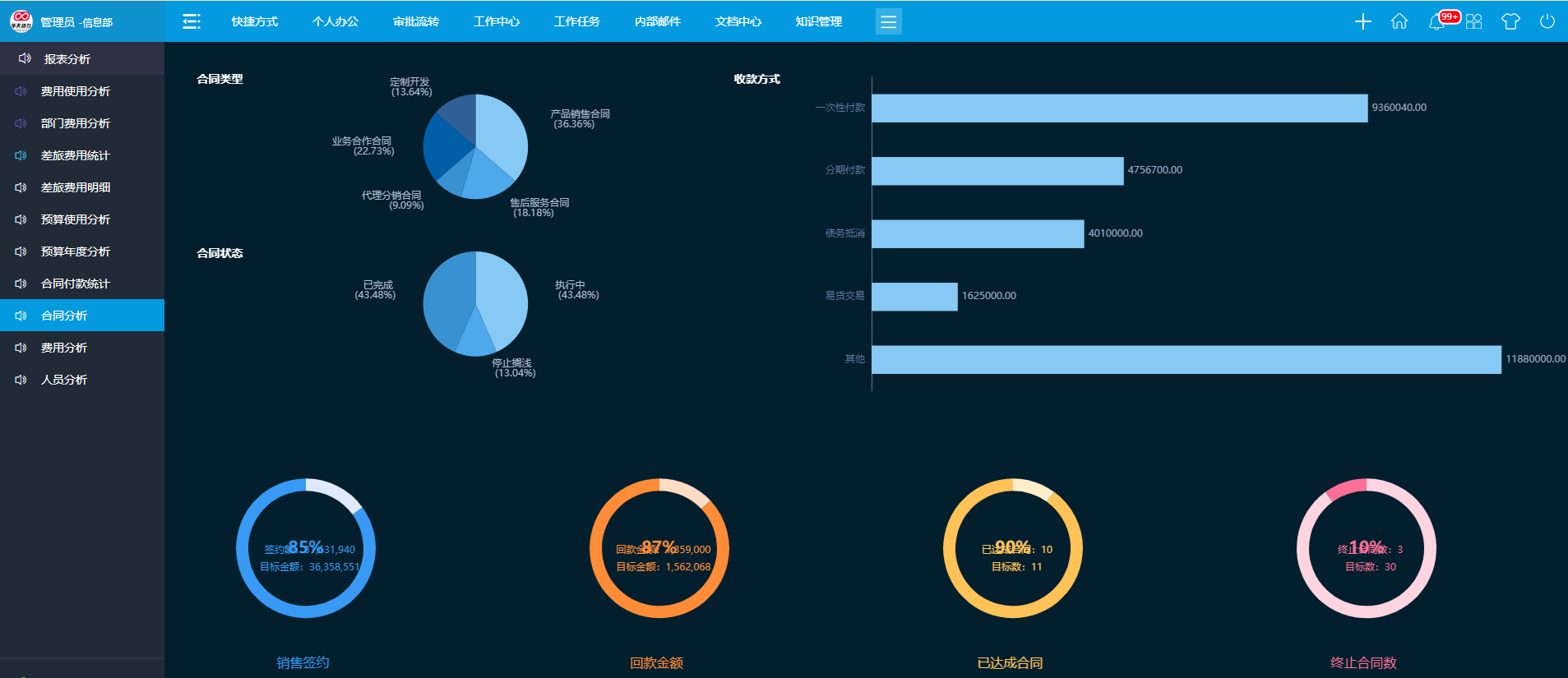The image size is (1568, 678).
Task: Click the sidebar collapse icon in top bar
Action: pyautogui.click(x=191, y=21)
